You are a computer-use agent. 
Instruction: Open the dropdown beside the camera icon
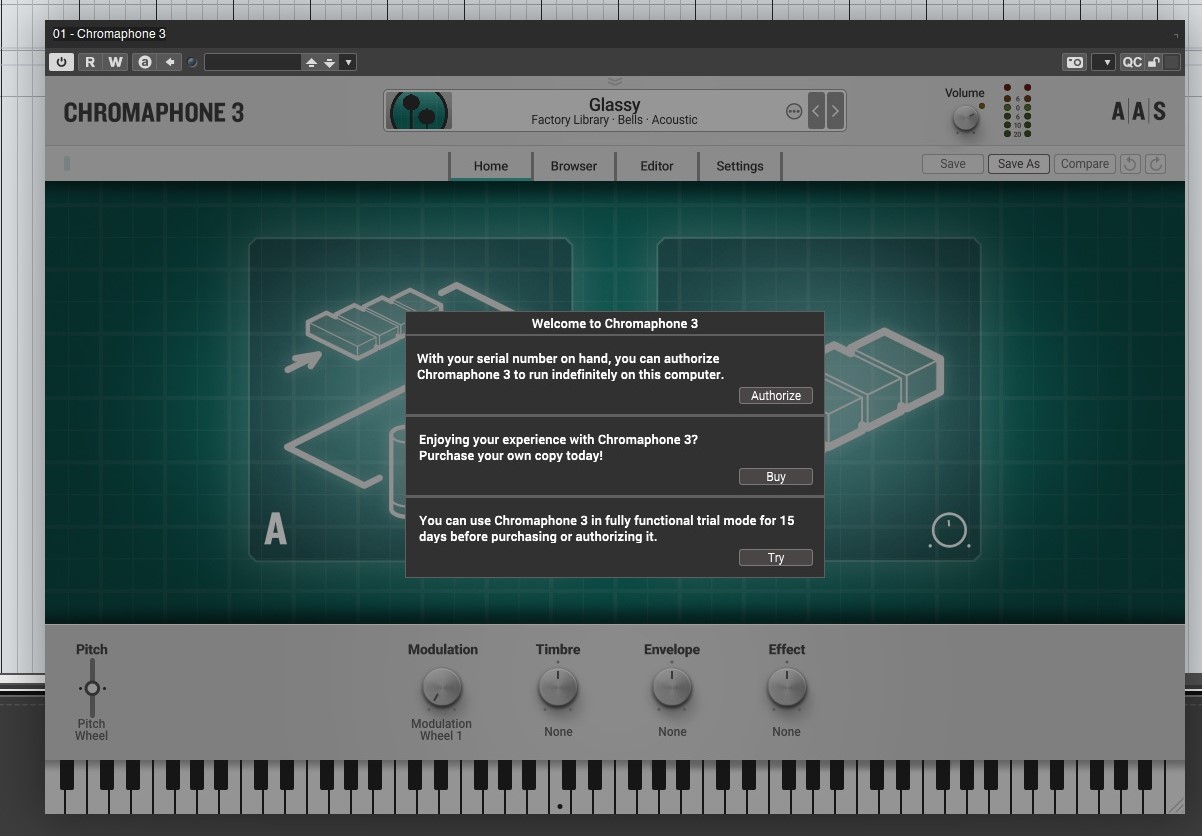click(x=1103, y=62)
